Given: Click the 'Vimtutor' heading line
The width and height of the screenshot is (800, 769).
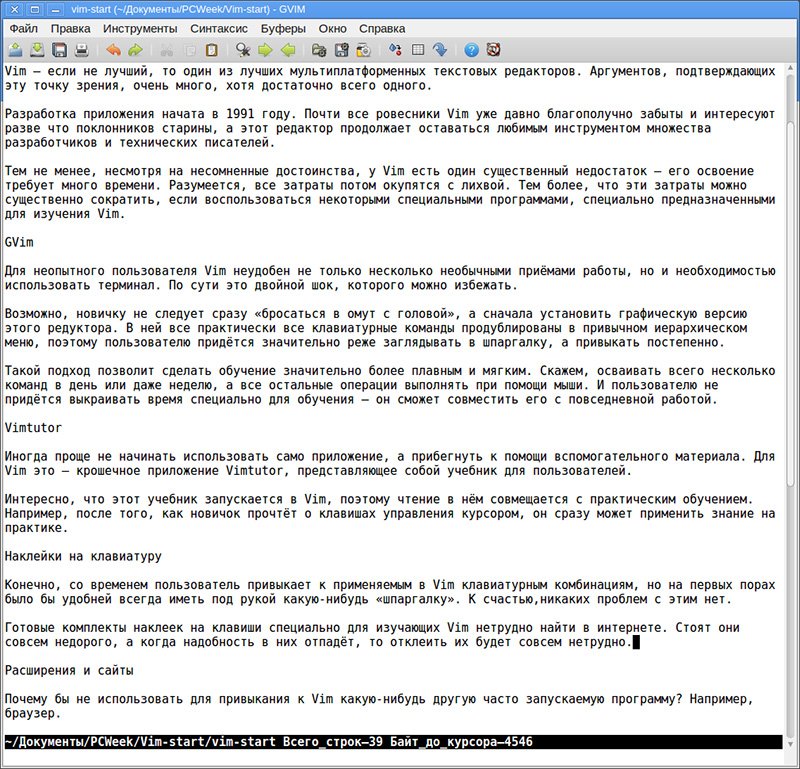Looking at the screenshot, I should click(34, 428).
